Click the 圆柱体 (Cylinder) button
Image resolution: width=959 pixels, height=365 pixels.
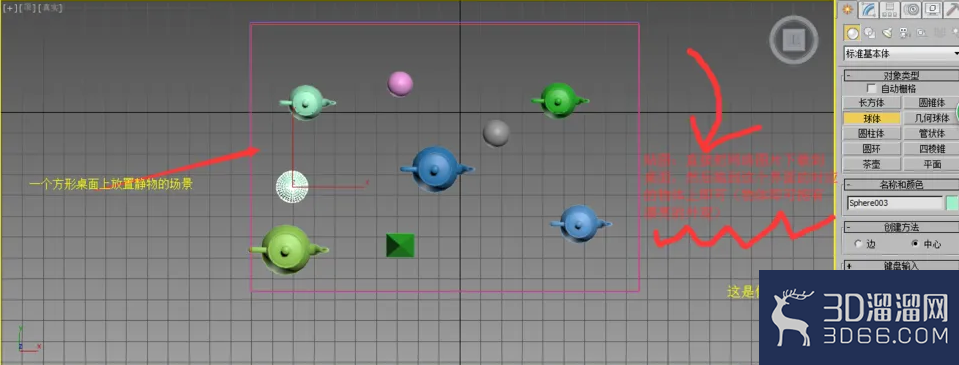(x=871, y=133)
